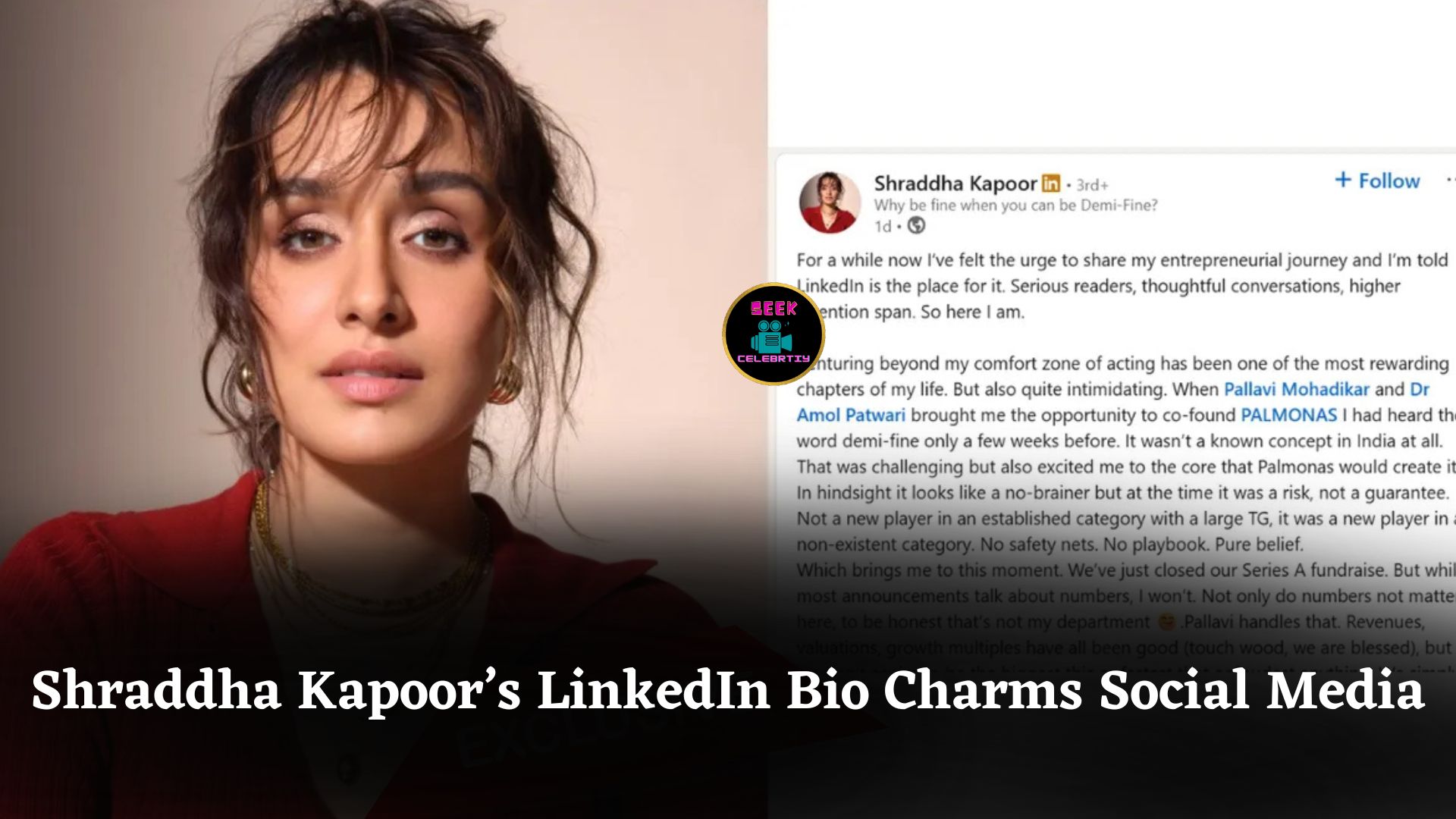Open Shraddha Kapoor's profile name link
Image resolution: width=1456 pixels, height=819 pixels.
tap(955, 184)
